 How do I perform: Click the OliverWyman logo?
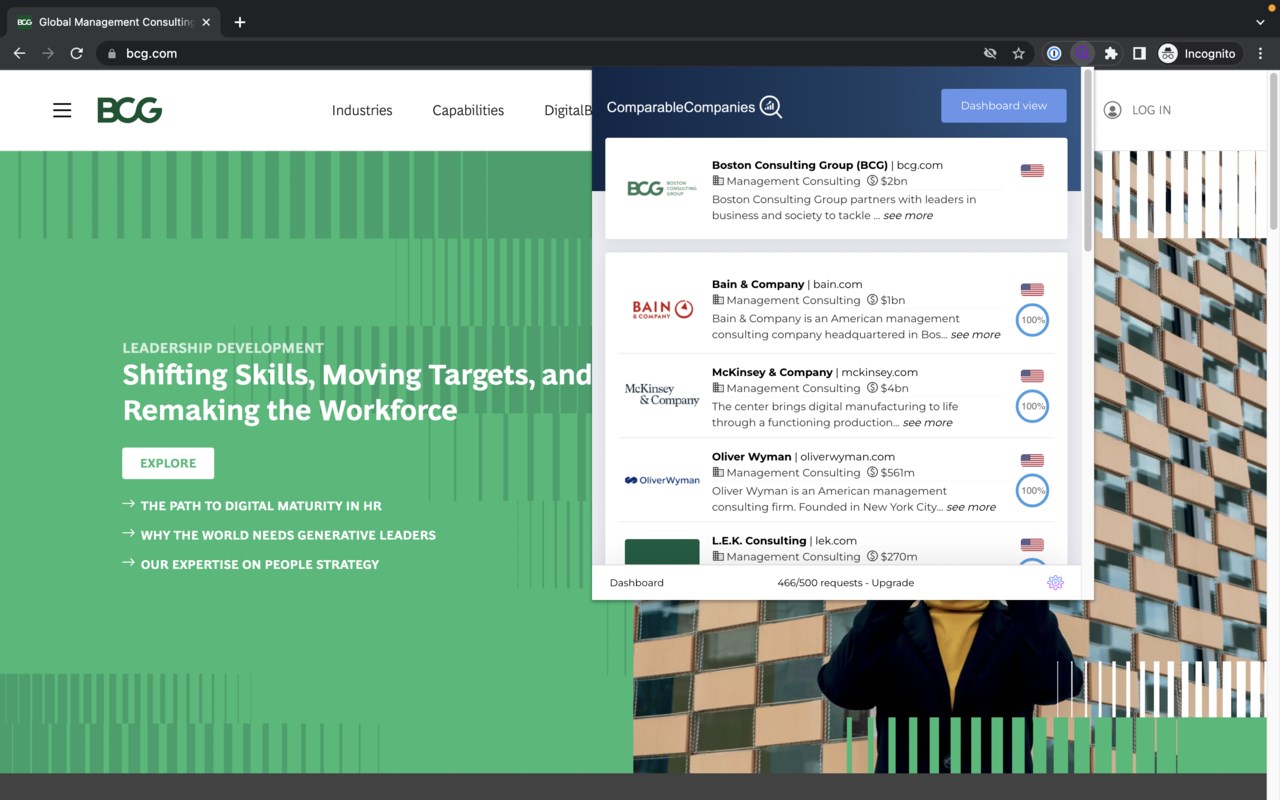click(662, 480)
